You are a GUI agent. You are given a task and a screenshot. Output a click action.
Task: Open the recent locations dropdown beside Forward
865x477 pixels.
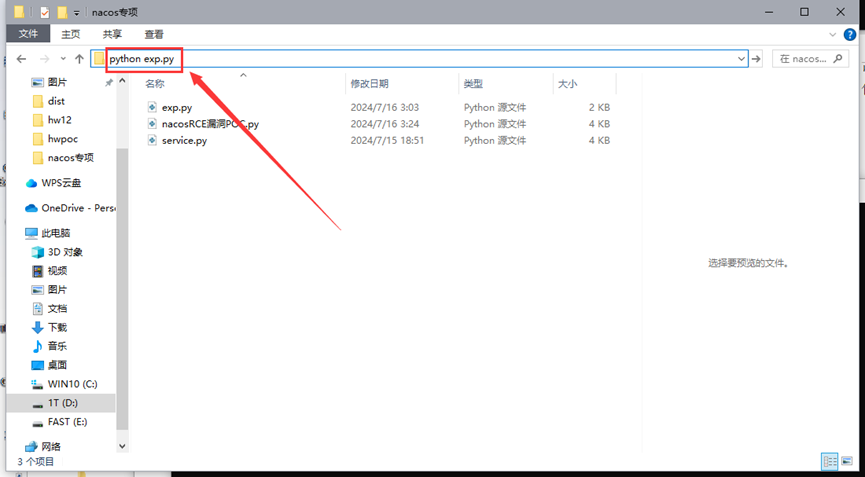[61, 59]
